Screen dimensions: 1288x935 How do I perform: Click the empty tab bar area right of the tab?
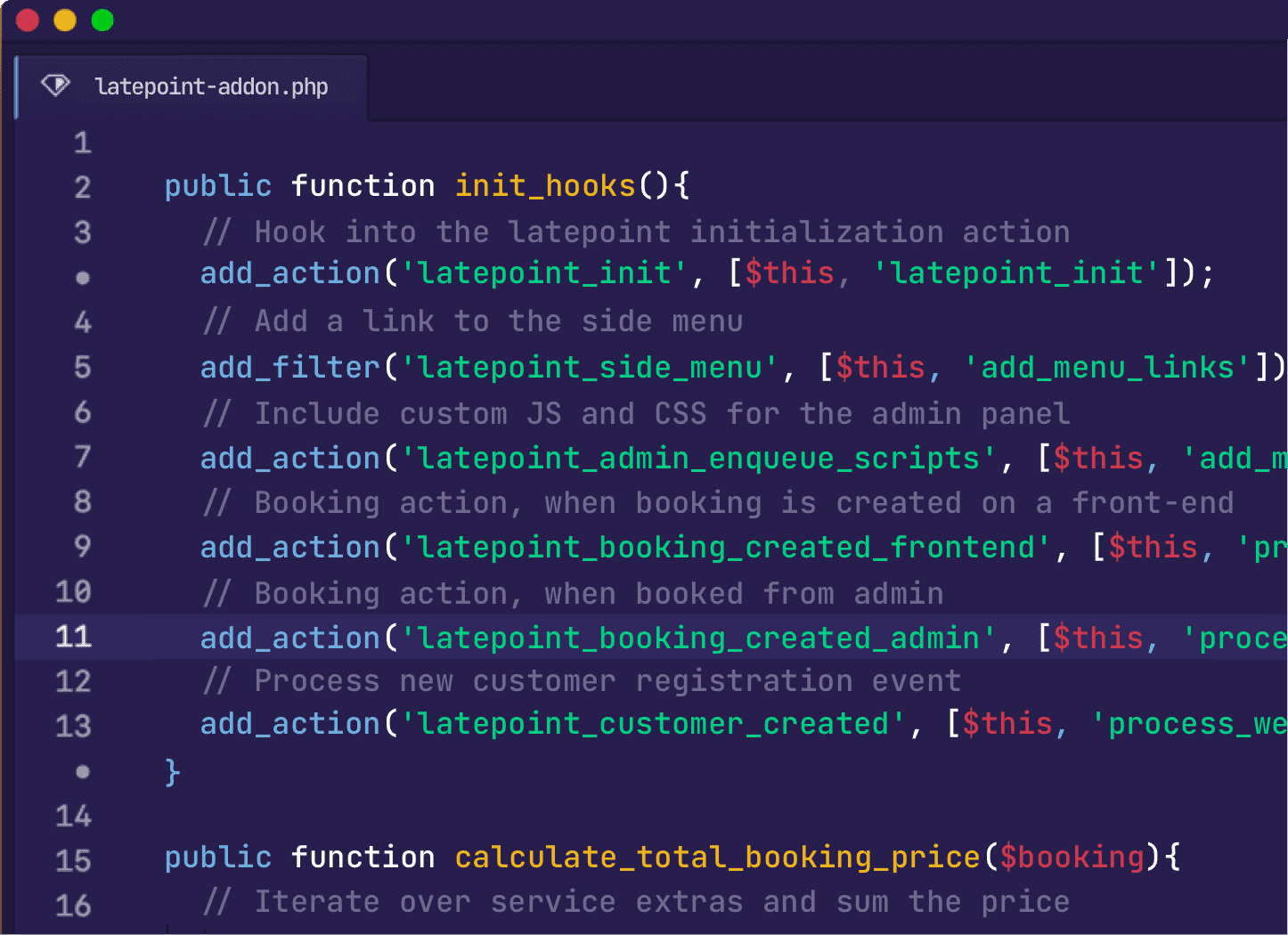[x=802, y=86]
